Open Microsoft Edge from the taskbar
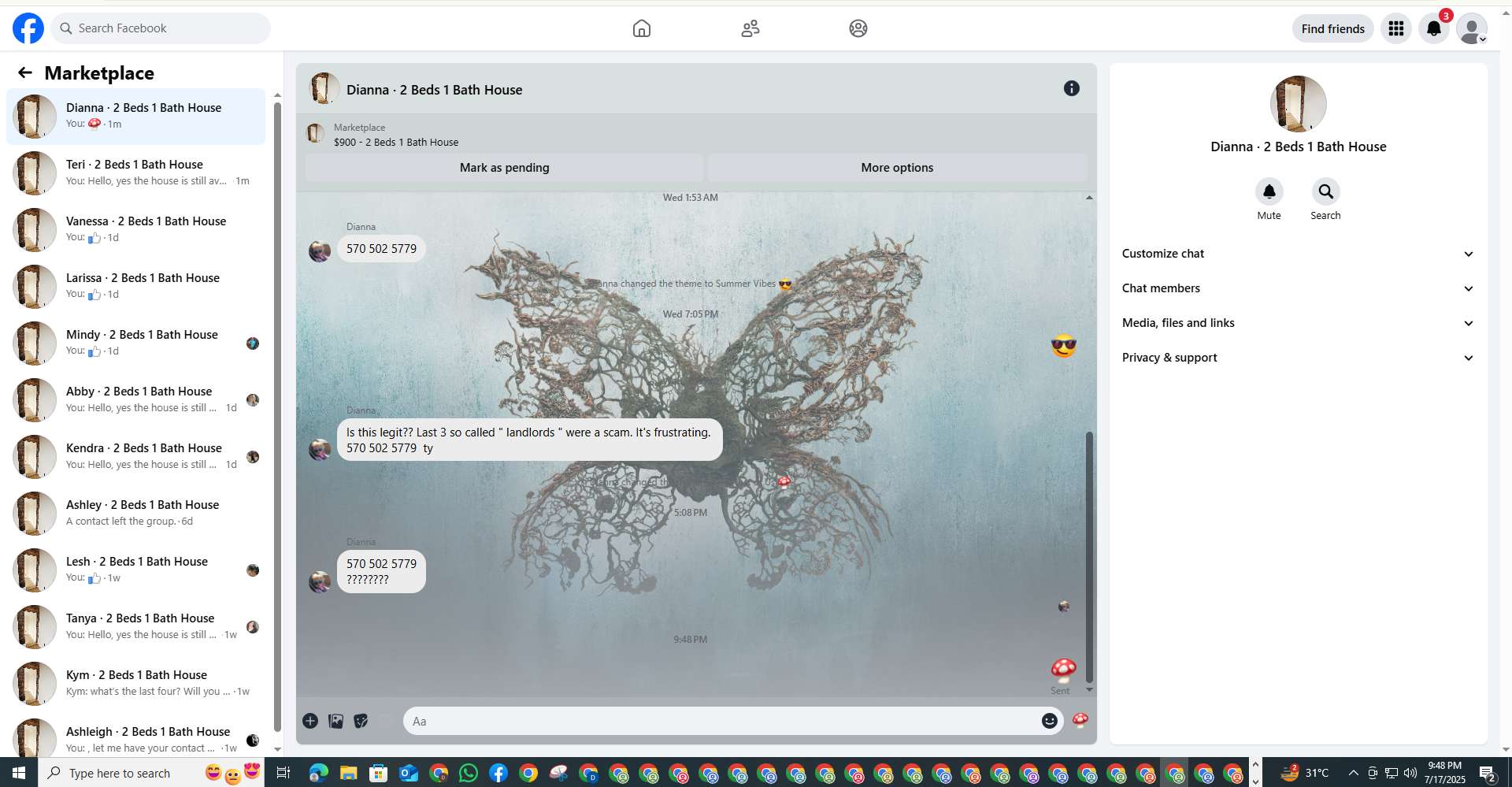The height and width of the screenshot is (787, 1512). click(319, 773)
